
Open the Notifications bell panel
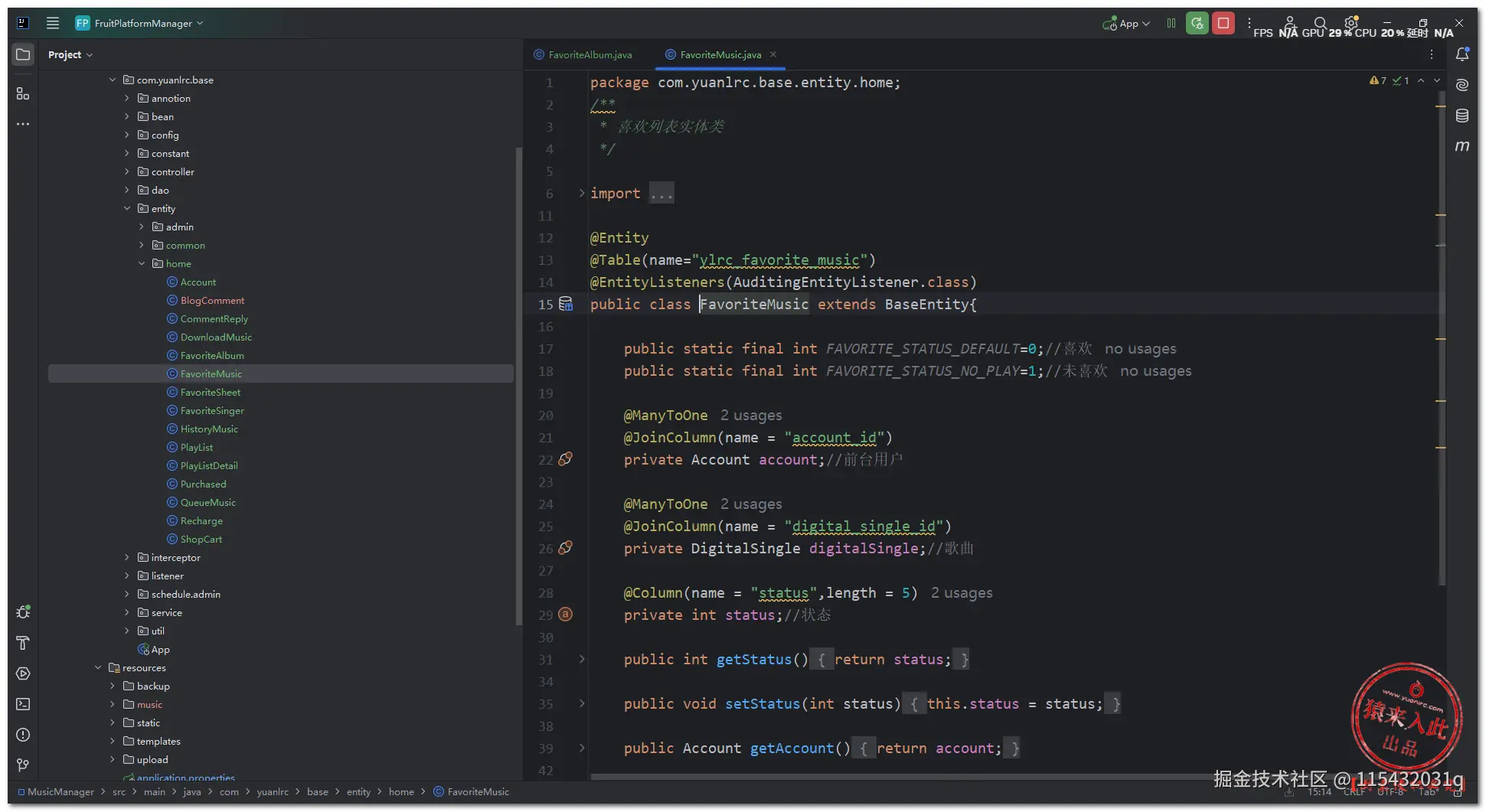click(x=1462, y=54)
